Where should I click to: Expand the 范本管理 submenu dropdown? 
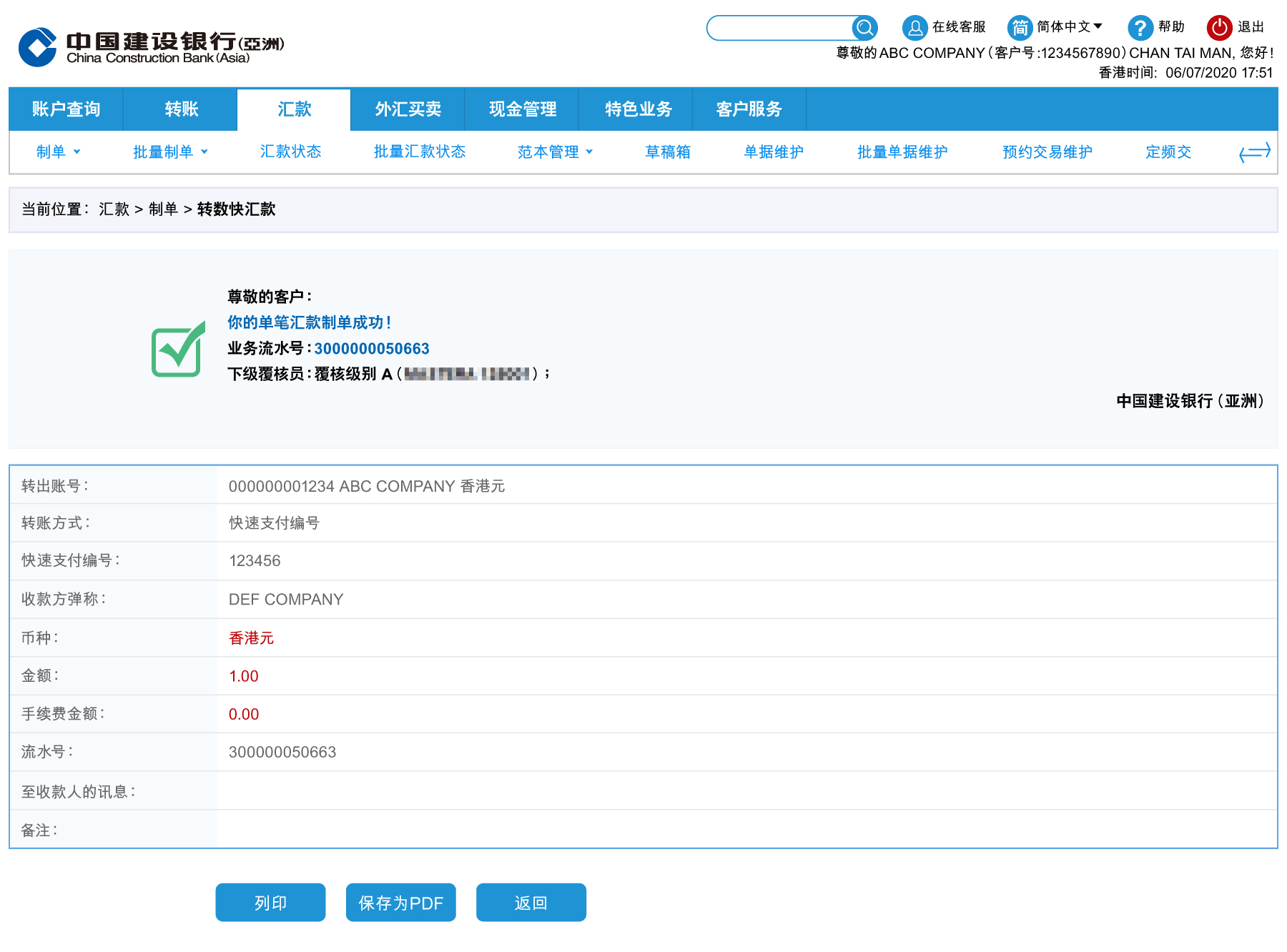tap(555, 152)
